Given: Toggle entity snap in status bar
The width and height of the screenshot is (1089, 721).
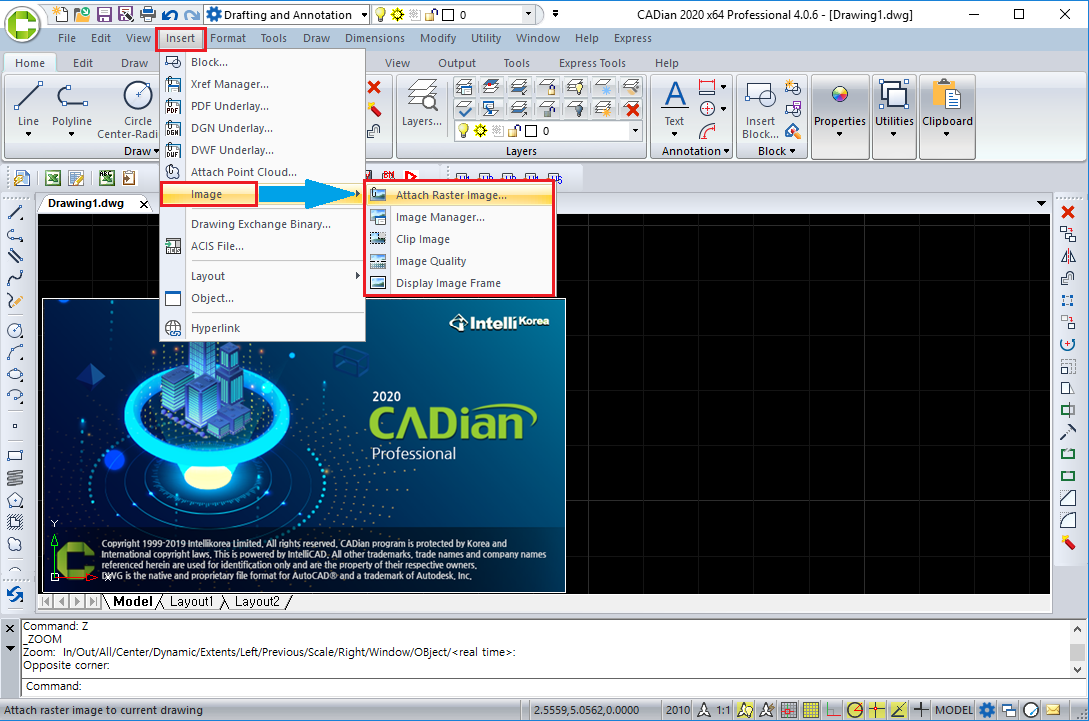Looking at the screenshot, I should tap(876, 710).
